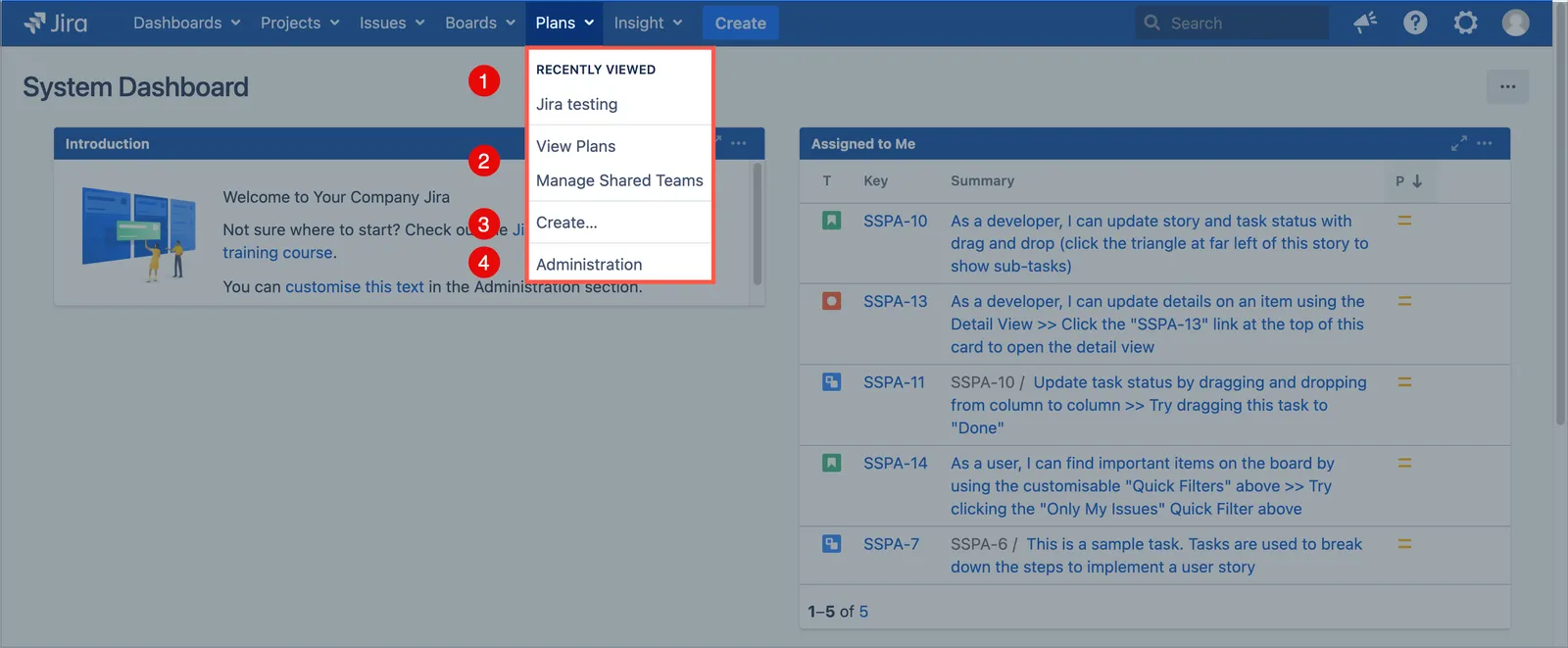
Task: Sort by priority column arrow
Action: [x=1417, y=181]
